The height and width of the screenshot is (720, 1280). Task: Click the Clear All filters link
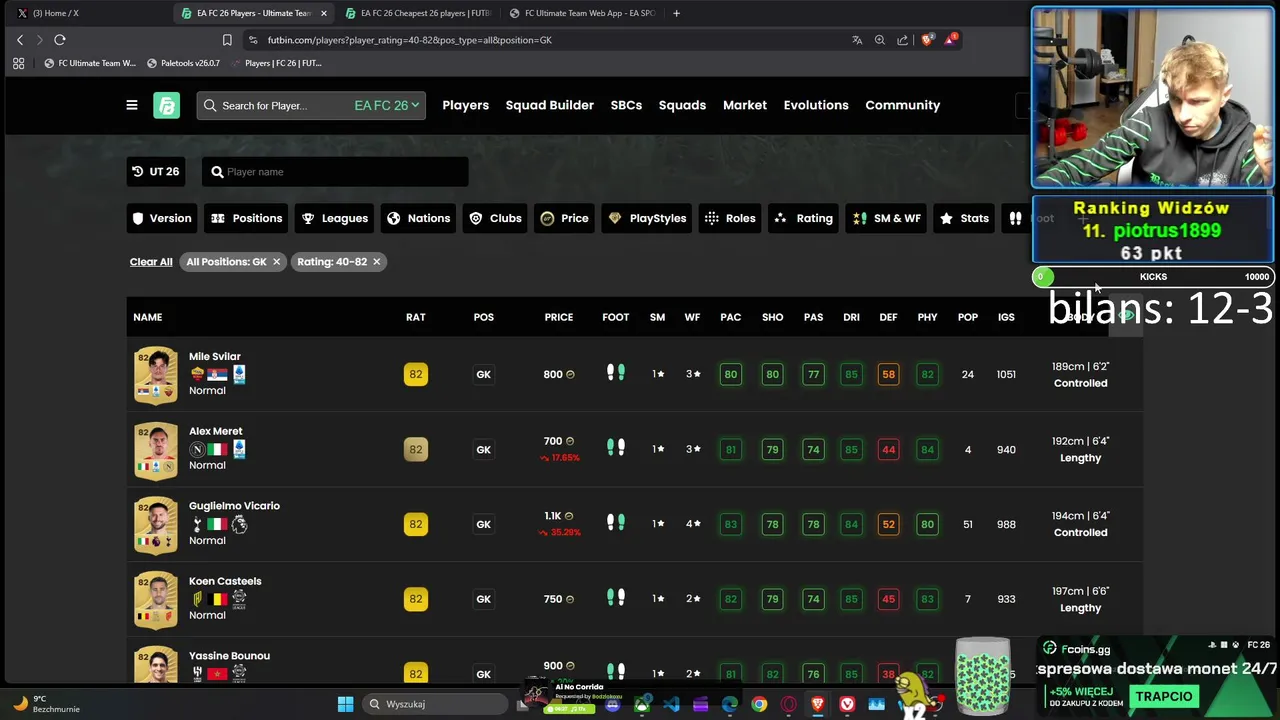click(x=151, y=262)
